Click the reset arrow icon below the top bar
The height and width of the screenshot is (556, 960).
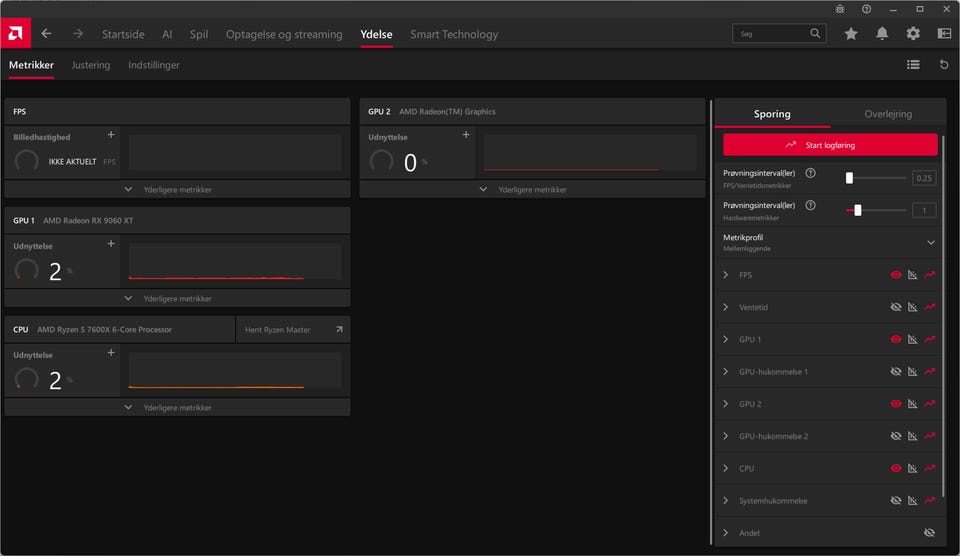[x=944, y=65]
